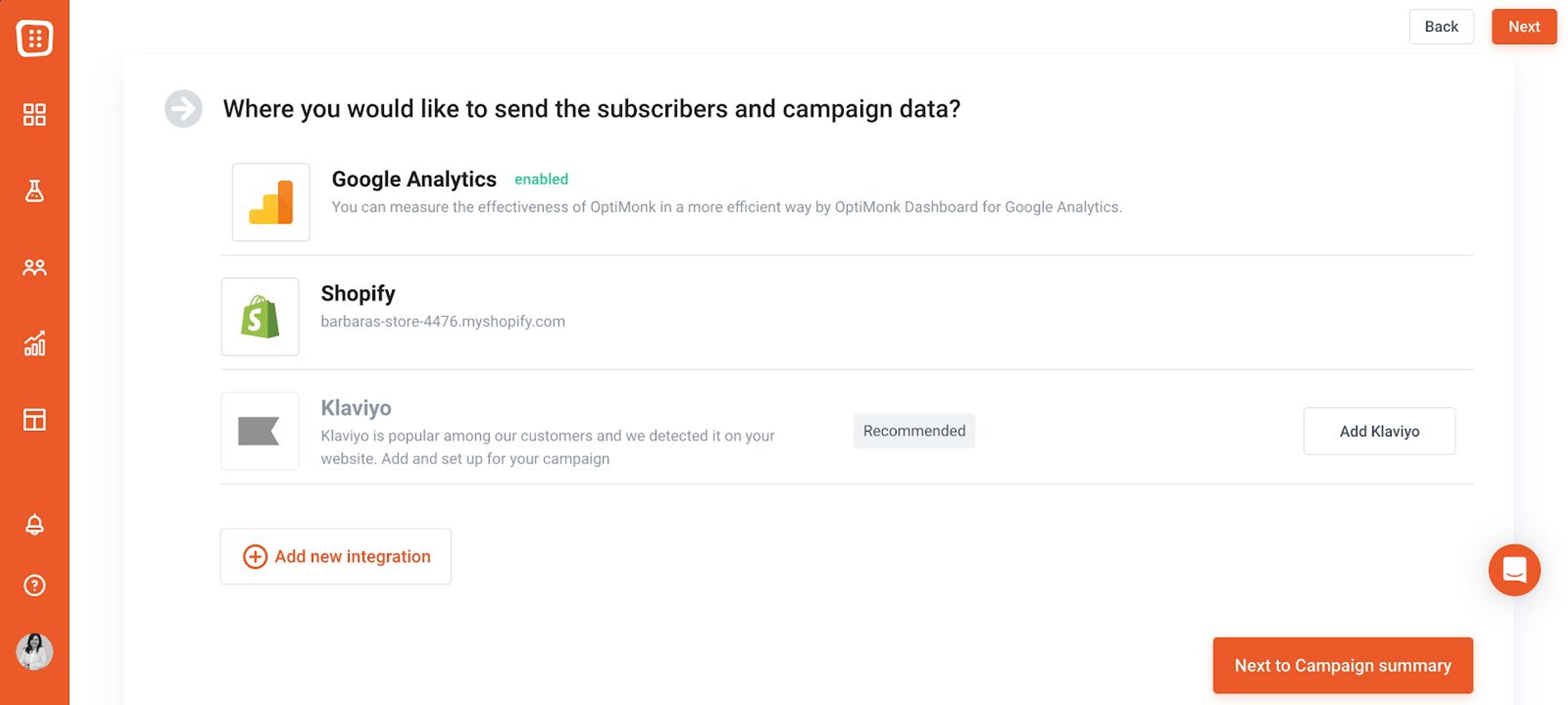Proceed with Next to Campaign summary
The height and width of the screenshot is (705, 1568).
click(1342, 665)
